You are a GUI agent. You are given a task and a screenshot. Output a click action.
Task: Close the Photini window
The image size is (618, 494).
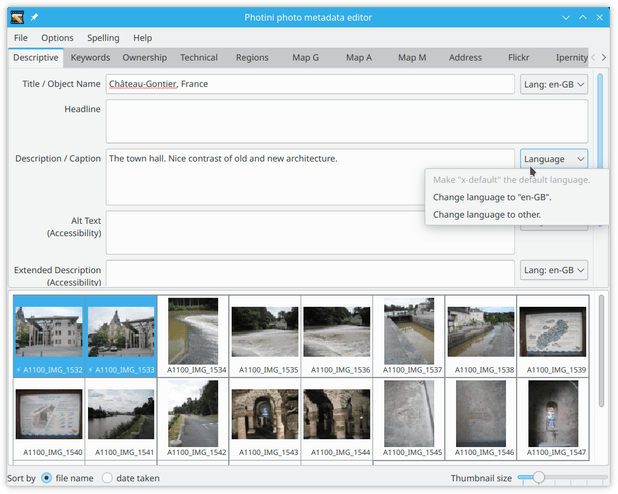click(x=599, y=17)
